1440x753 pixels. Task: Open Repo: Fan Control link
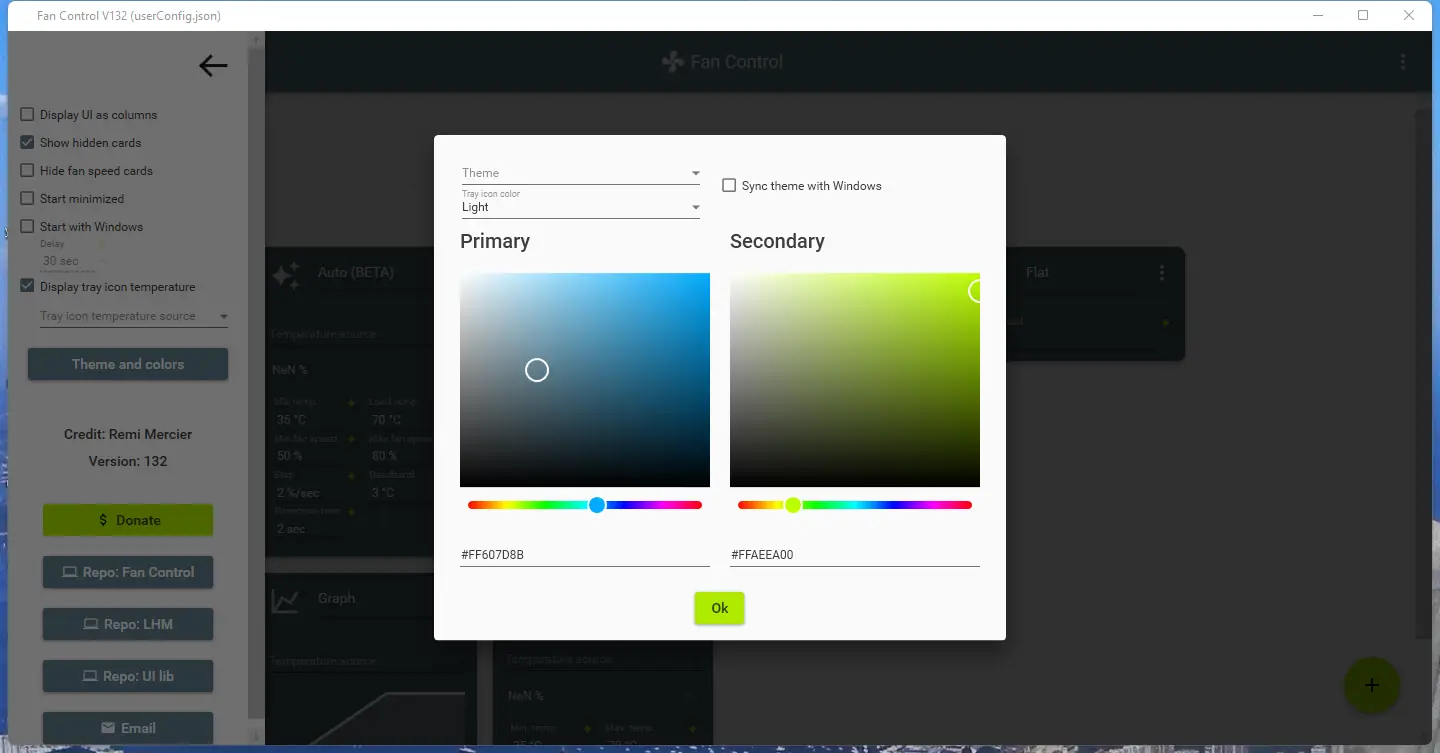(x=128, y=572)
